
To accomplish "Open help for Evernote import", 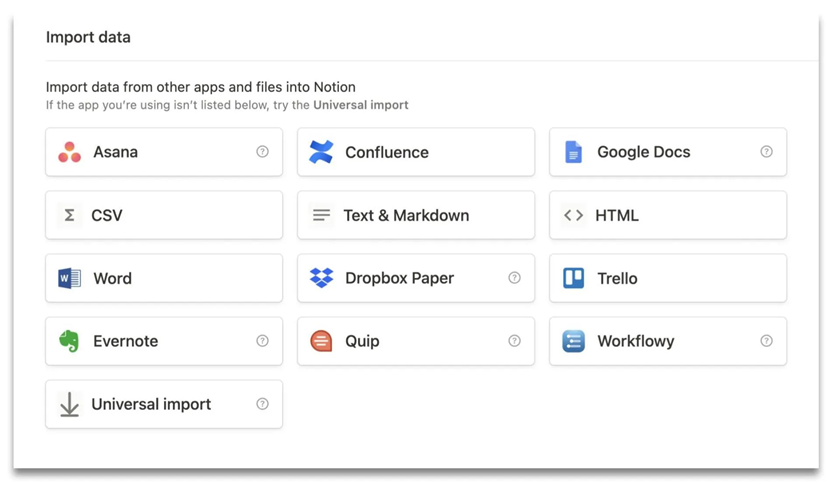I will click(262, 341).
